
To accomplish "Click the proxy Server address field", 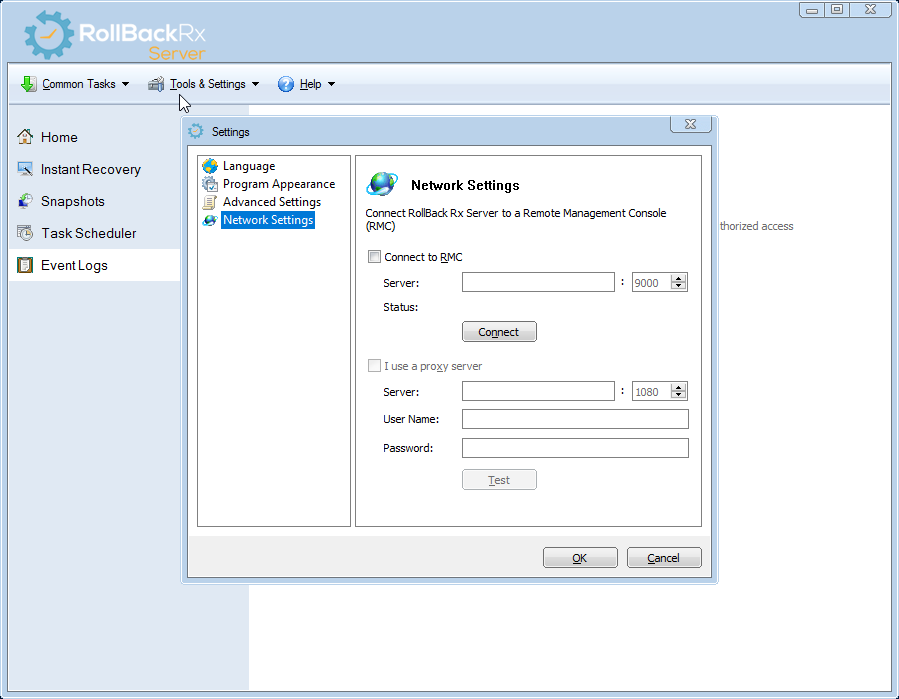I will tap(538, 391).
